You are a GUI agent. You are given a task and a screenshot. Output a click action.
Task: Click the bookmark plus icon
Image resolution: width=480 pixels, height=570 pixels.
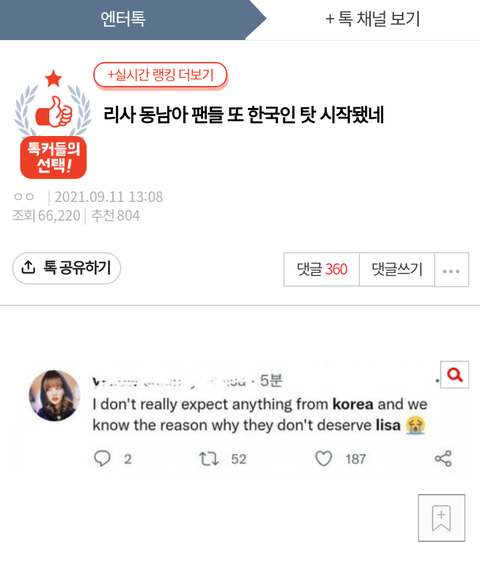(x=441, y=518)
